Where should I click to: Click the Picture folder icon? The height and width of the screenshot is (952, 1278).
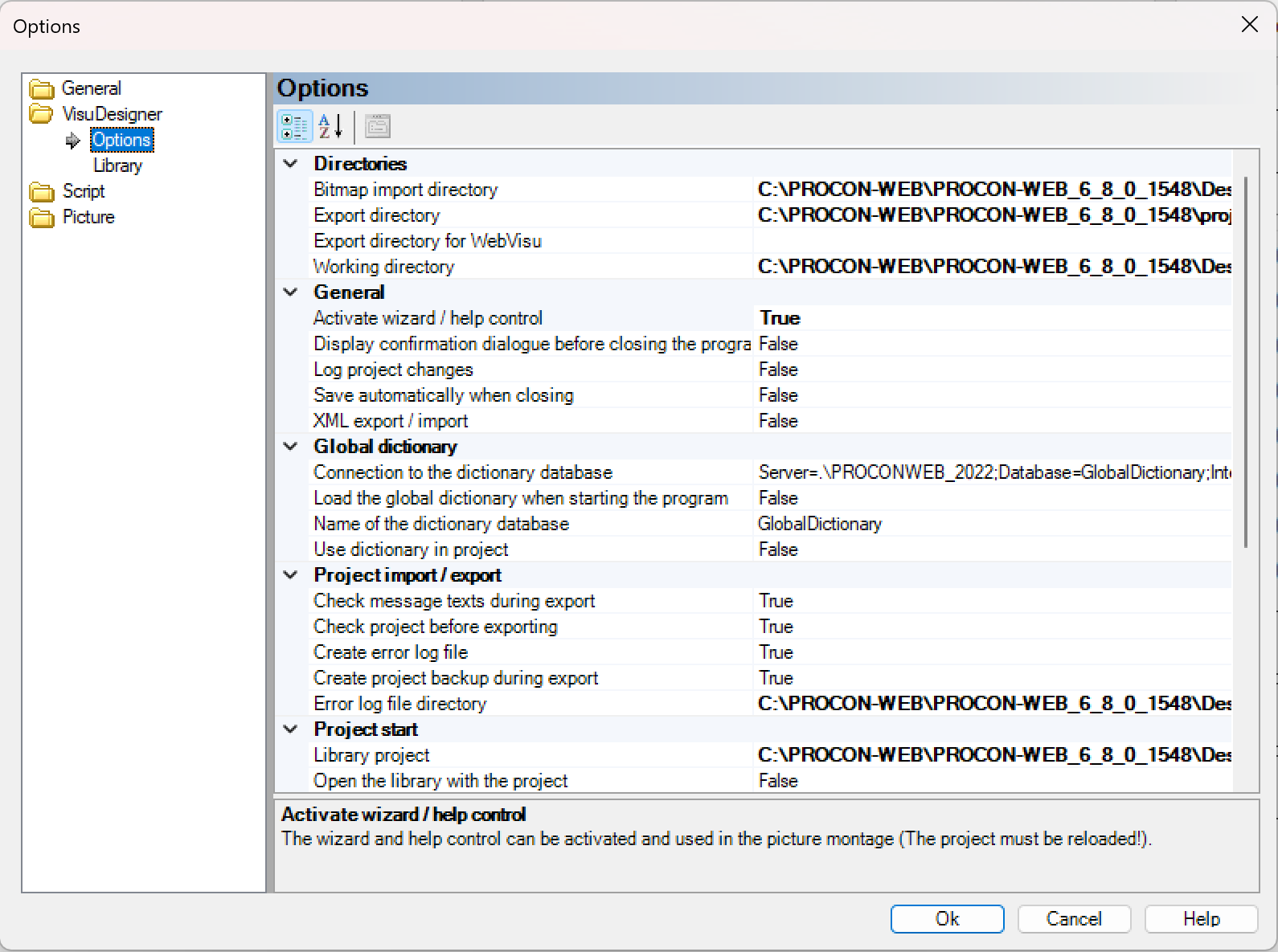(x=42, y=217)
